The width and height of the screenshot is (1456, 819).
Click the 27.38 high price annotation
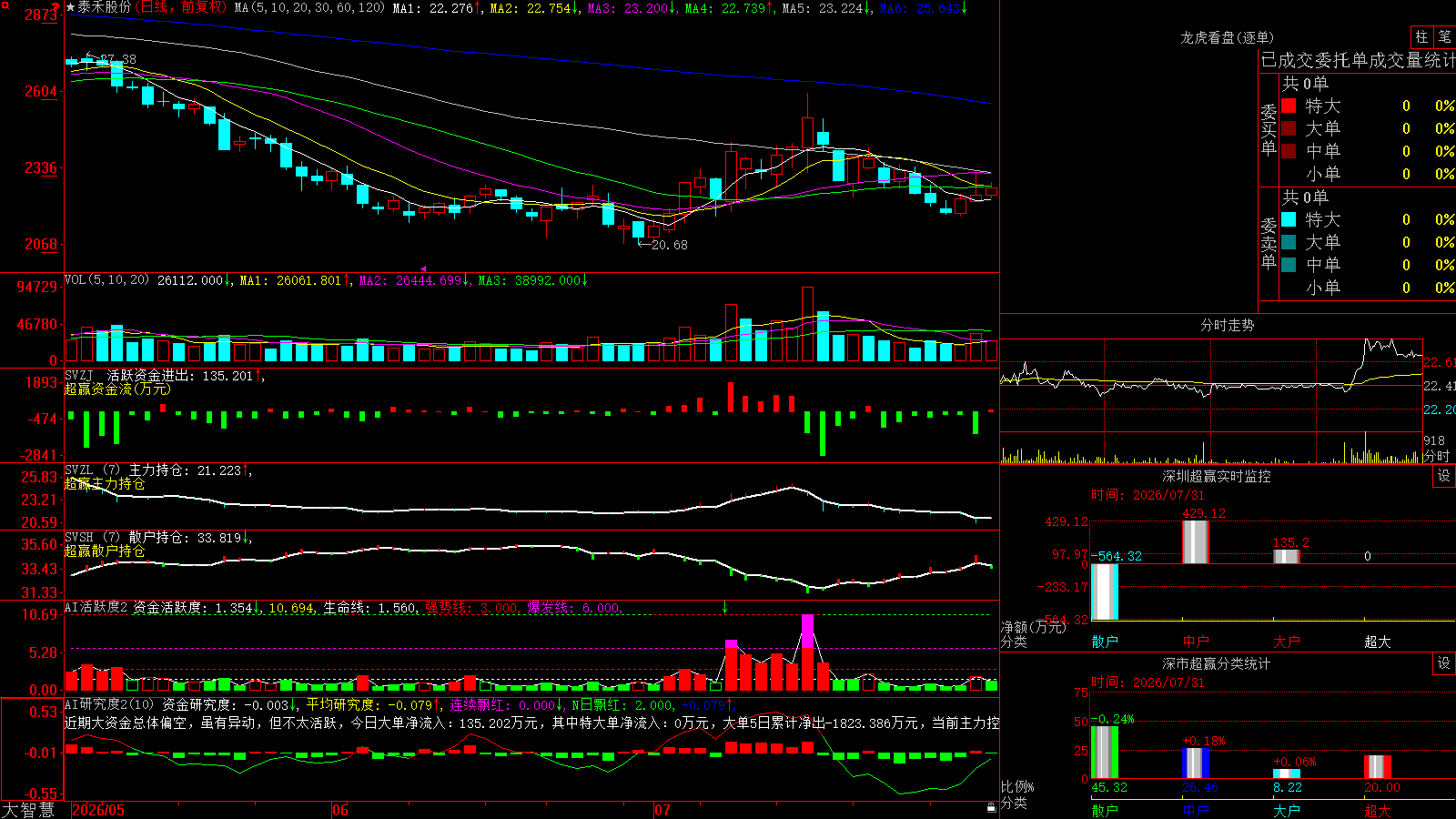(118, 59)
